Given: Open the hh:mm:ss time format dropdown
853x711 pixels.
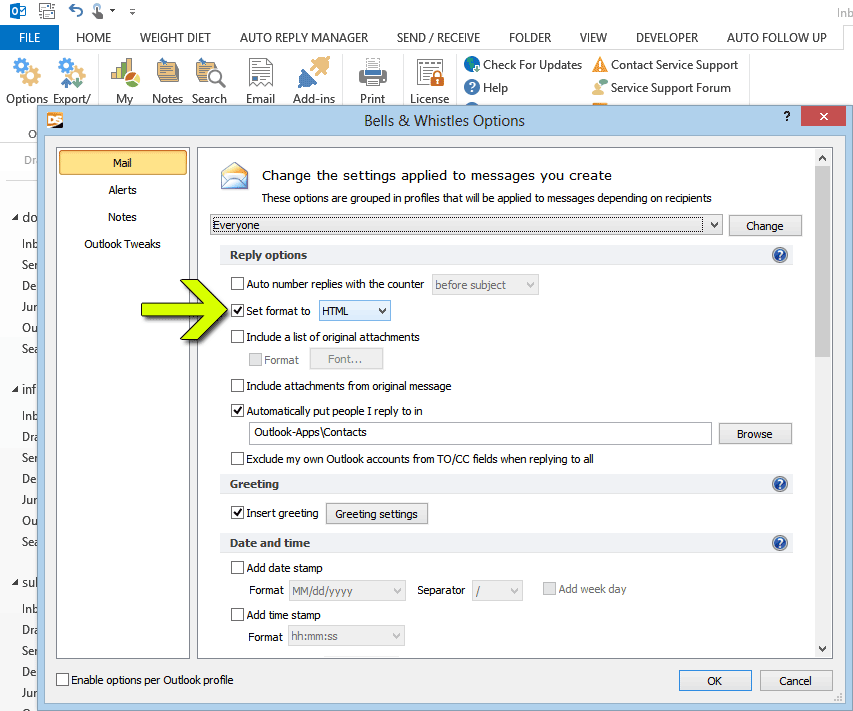Looking at the screenshot, I should [347, 635].
